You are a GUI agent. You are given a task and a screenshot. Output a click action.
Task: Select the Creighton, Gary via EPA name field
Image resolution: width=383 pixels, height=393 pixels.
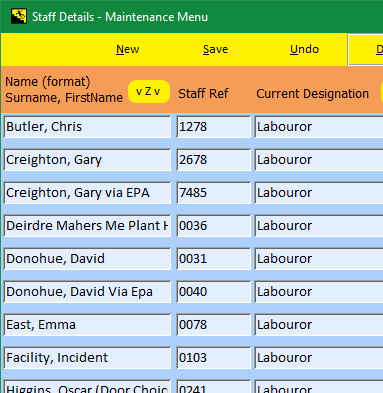click(x=87, y=193)
